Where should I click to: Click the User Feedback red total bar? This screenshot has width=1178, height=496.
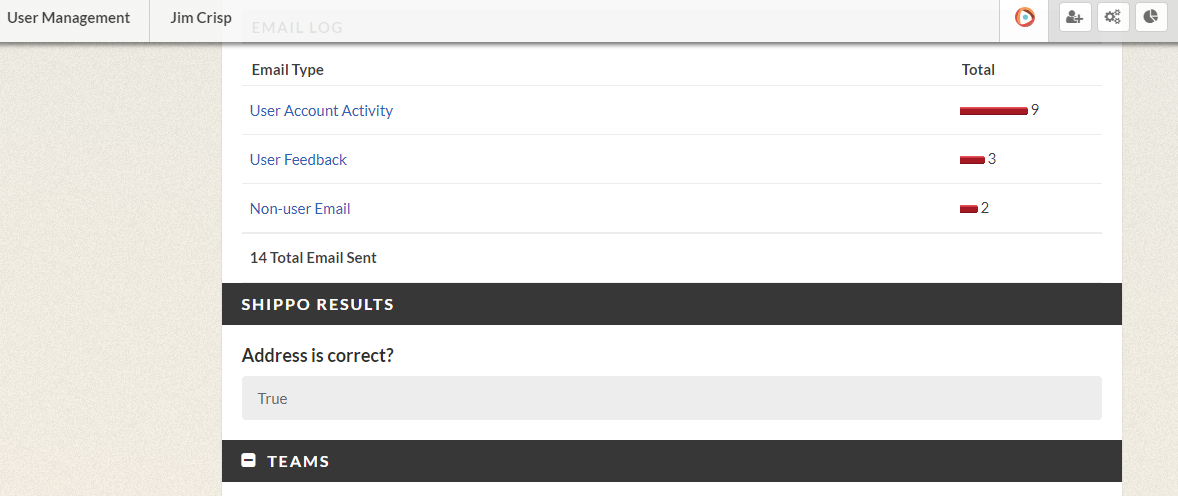point(972,160)
